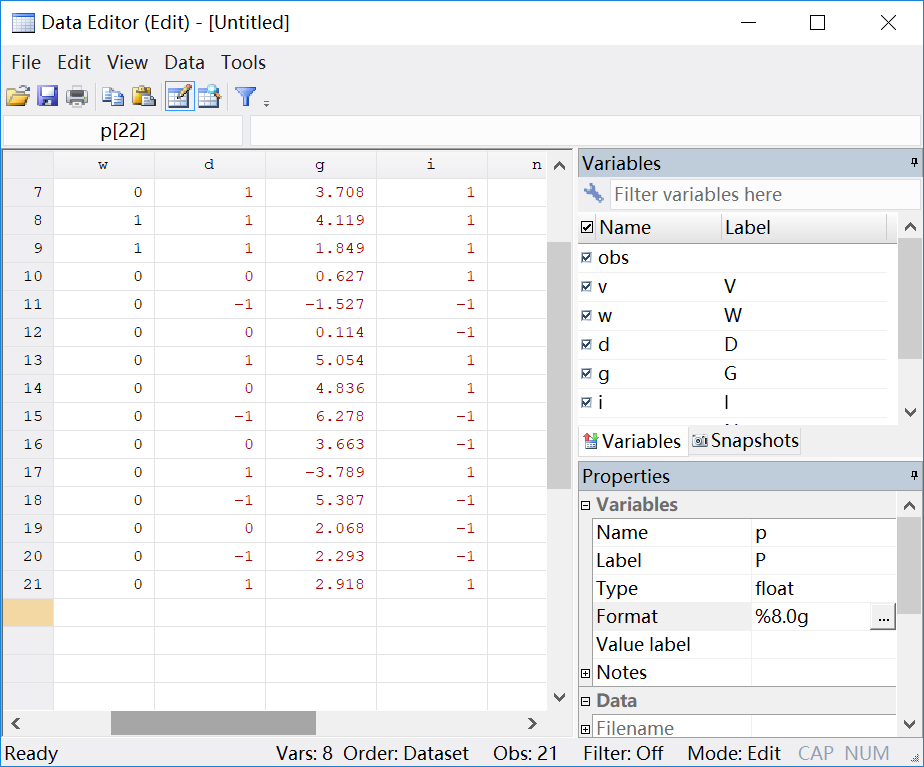
Task: Click the data grid horizontal scrollbar thumb
Action: pyautogui.click(x=213, y=723)
